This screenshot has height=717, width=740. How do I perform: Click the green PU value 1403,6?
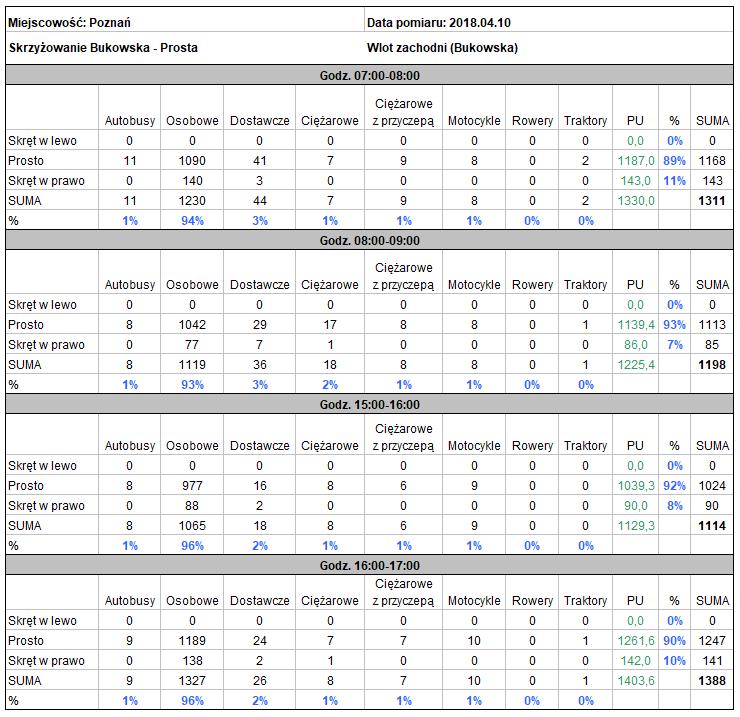click(636, 681)
